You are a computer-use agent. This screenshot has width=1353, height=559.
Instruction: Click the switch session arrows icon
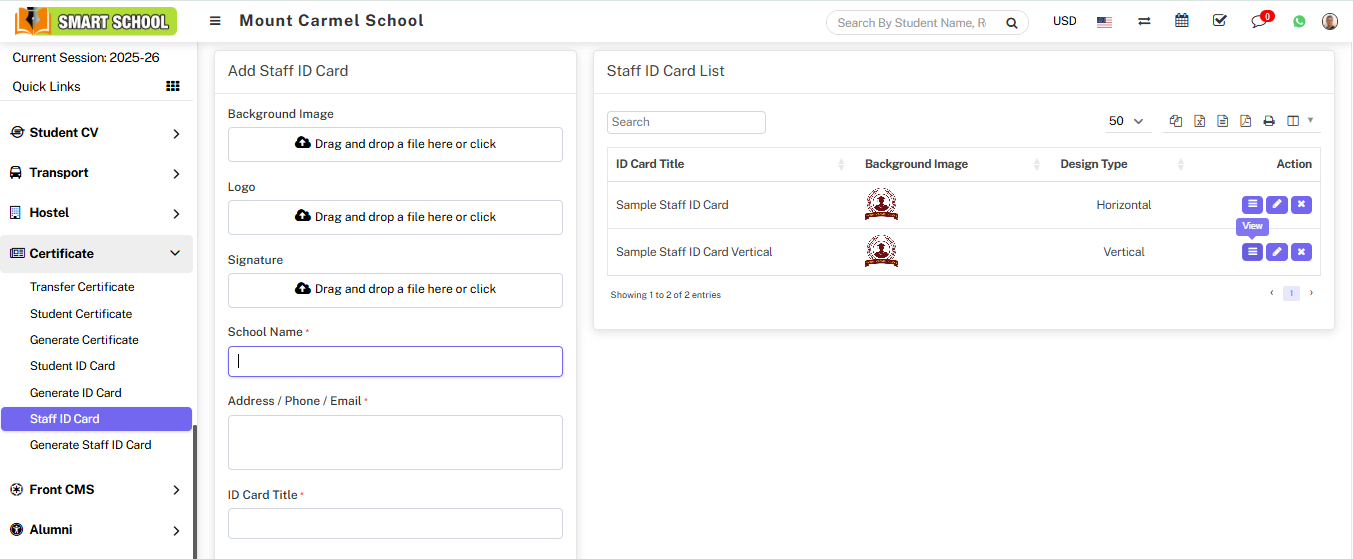tap(1144, 21)
